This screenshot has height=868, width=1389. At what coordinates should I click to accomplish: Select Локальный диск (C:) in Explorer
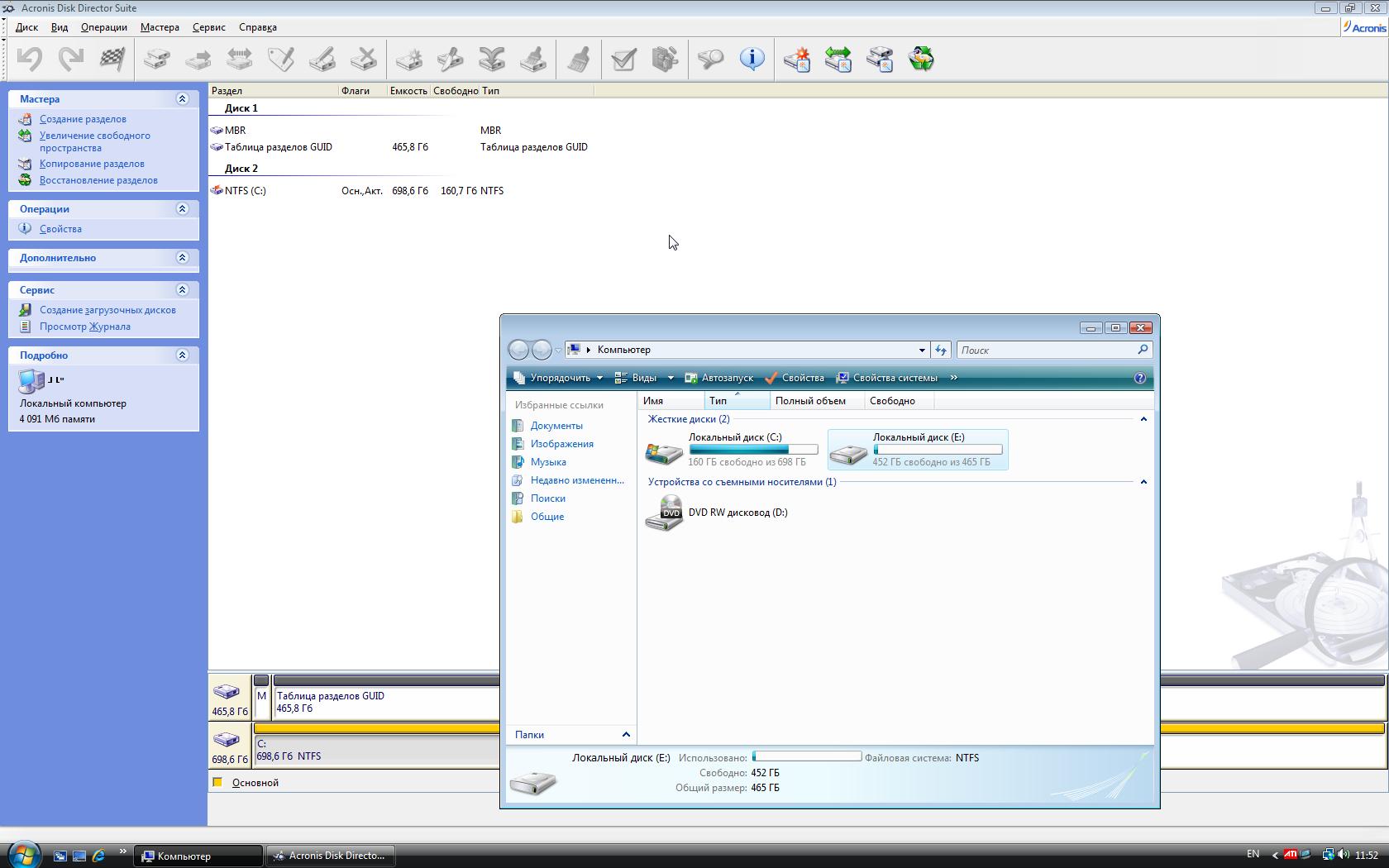click(732, 450)
